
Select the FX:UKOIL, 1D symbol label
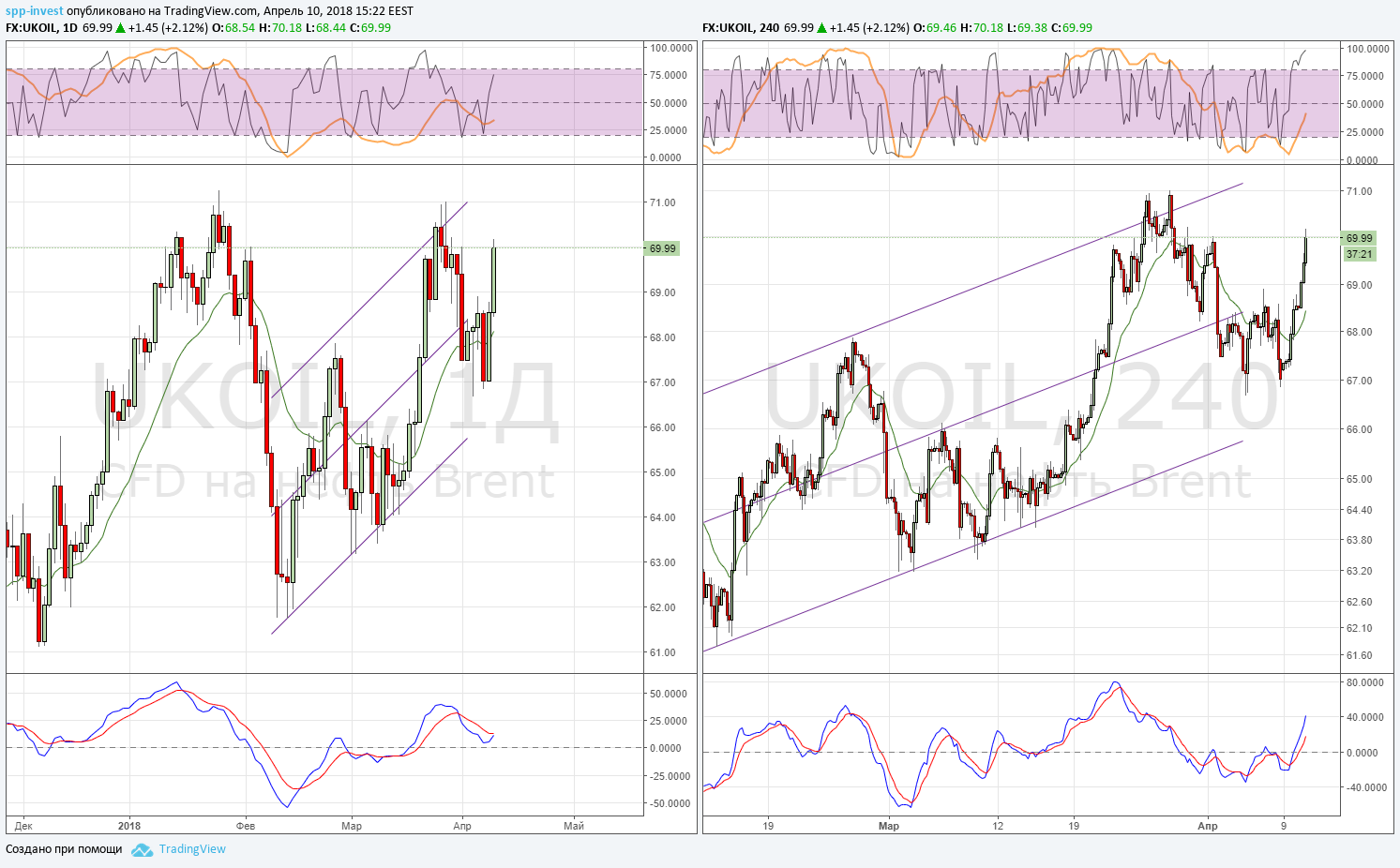42,27
